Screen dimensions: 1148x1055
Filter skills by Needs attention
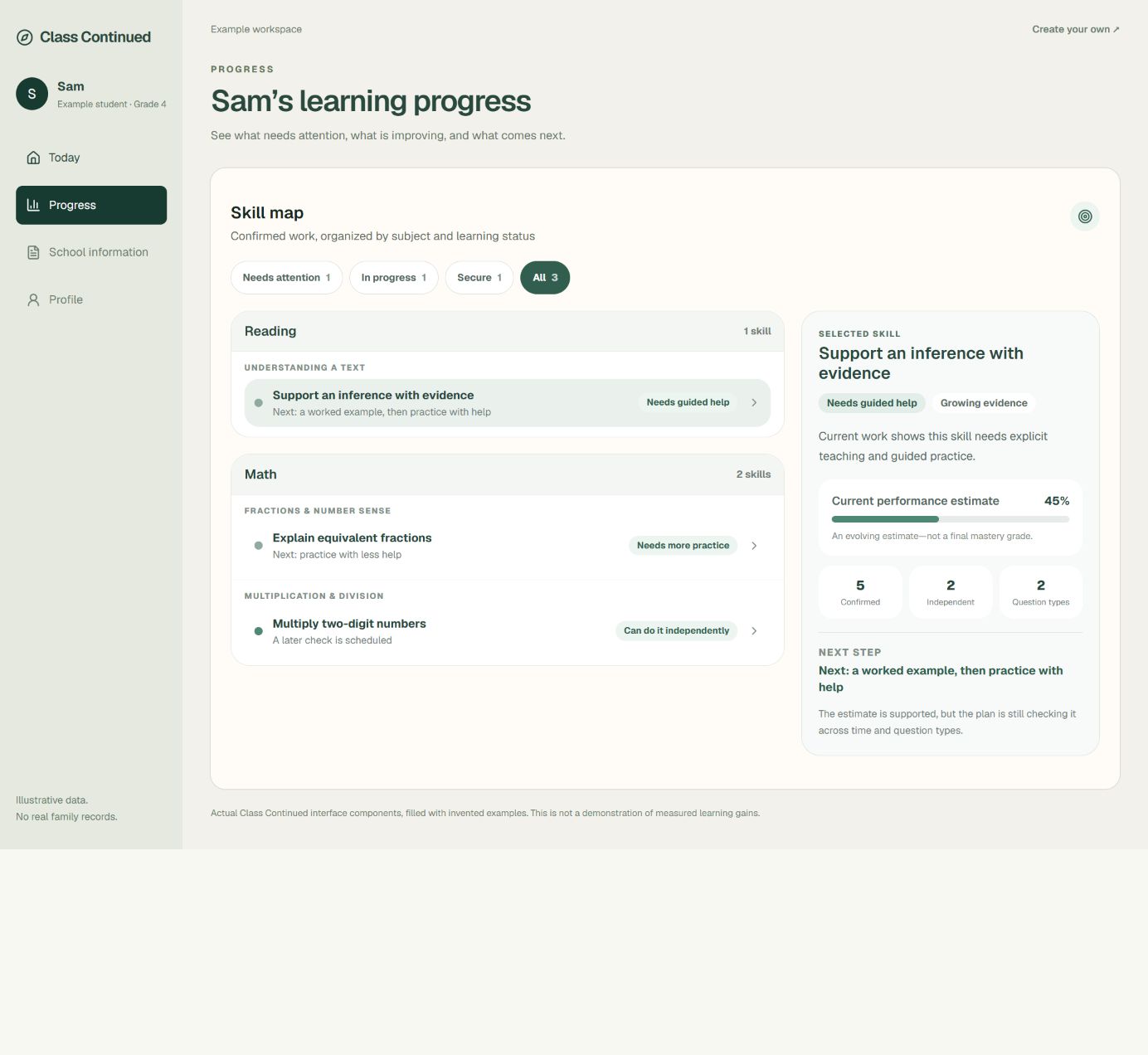[x=287, y=278]
